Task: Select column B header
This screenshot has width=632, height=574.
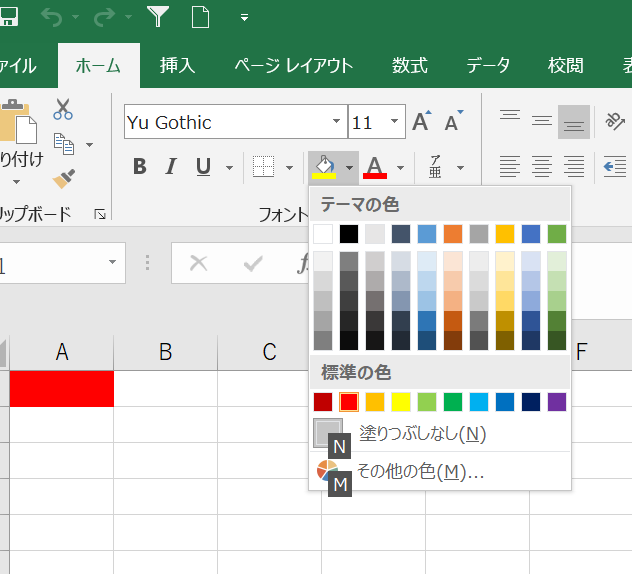Action: tap(165, 352)
